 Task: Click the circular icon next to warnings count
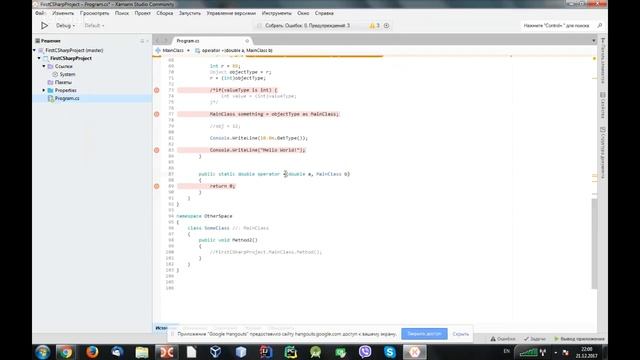pos(386,26)
